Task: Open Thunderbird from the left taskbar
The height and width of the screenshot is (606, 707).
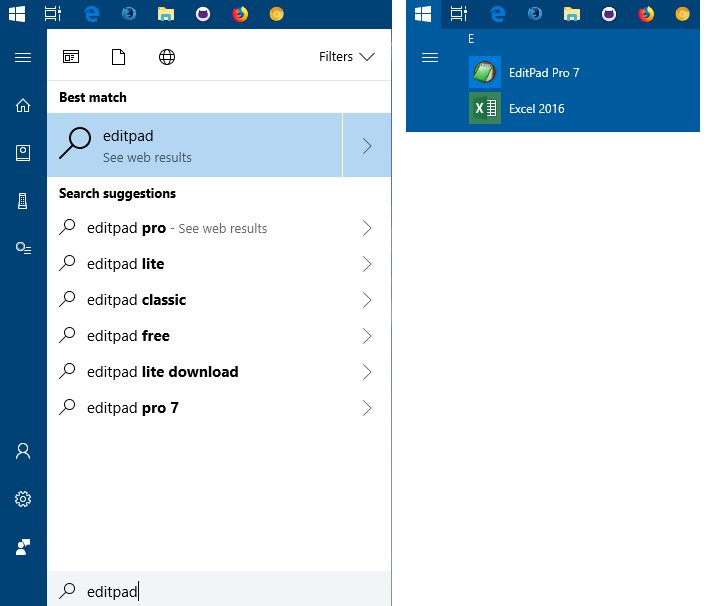Action: pos(129,14)
